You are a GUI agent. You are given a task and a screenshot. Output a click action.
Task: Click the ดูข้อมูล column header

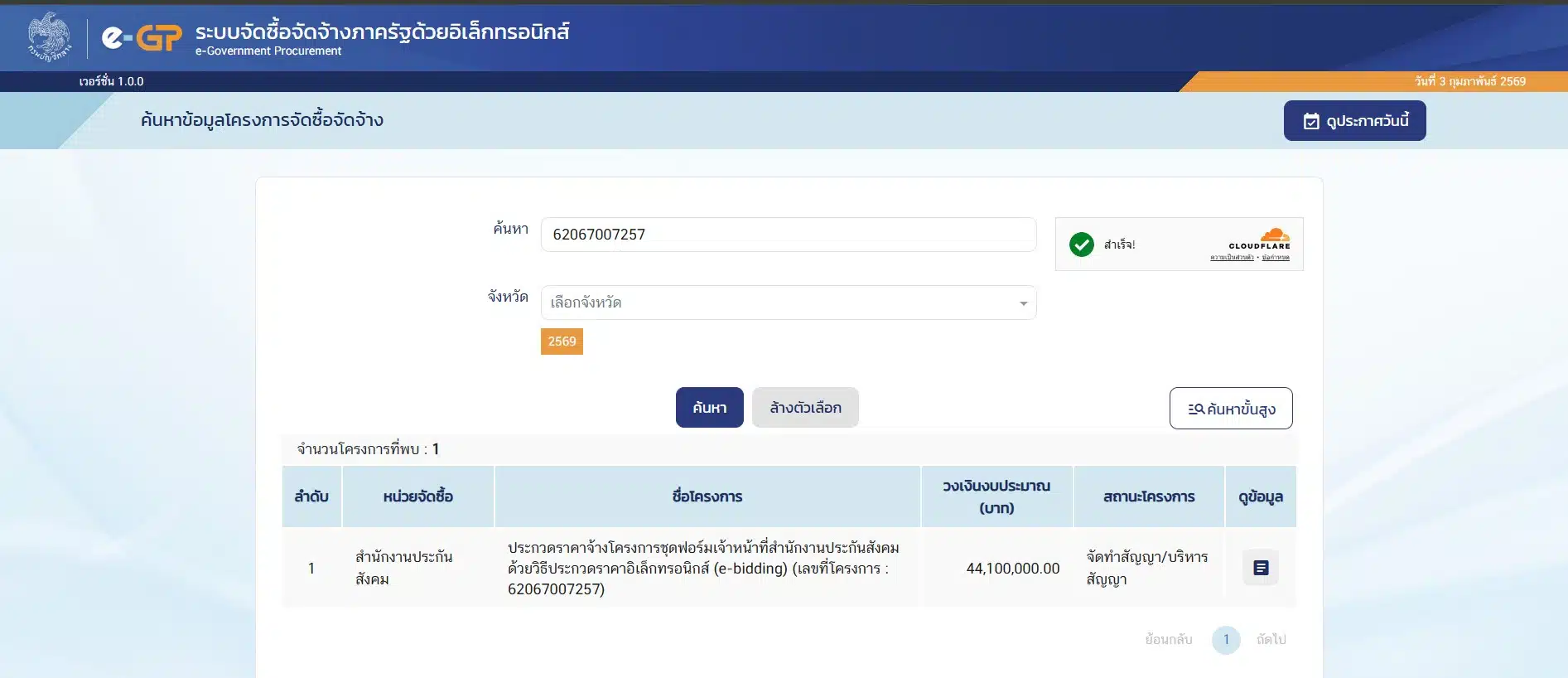coord(1261,496)
